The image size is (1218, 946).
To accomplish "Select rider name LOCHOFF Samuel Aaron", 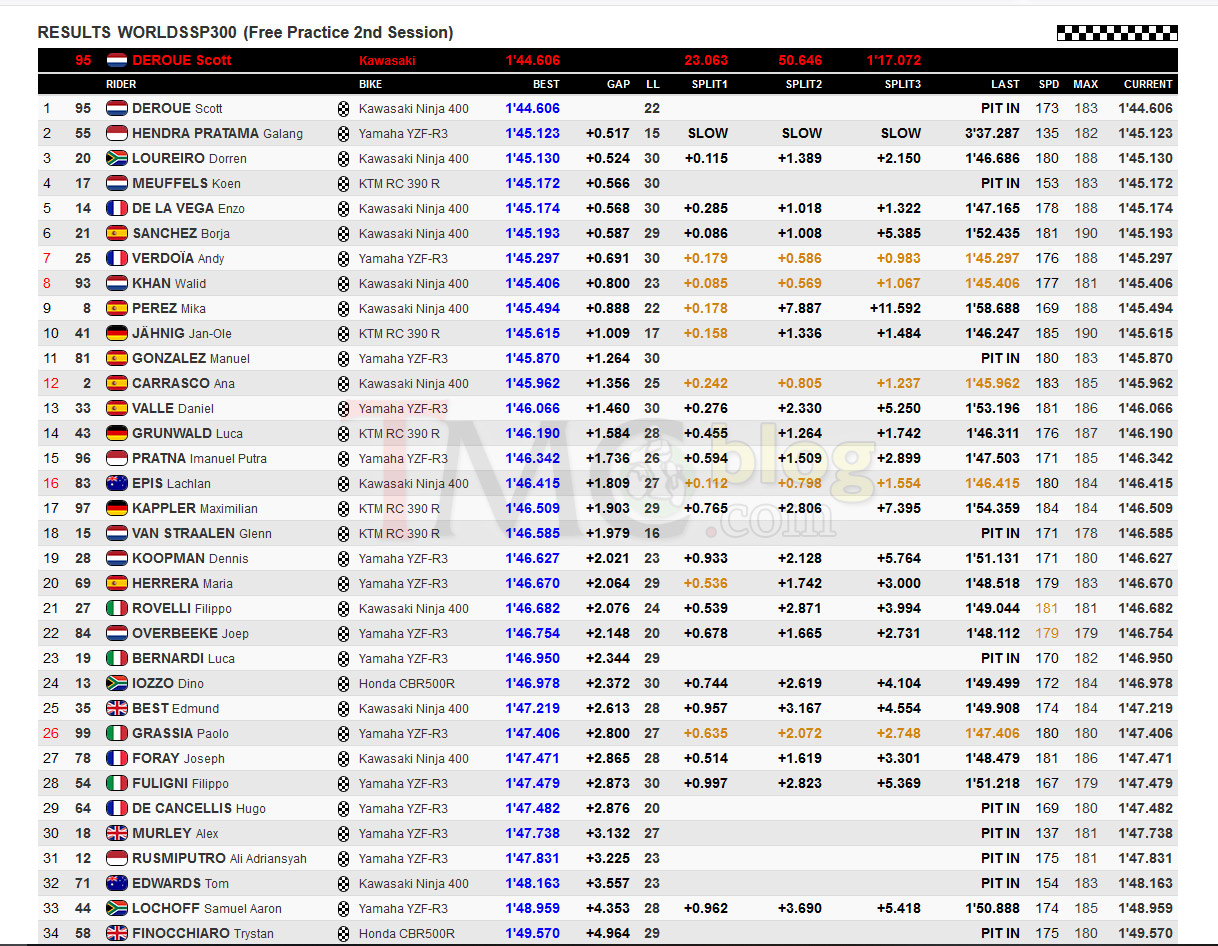I will [207, 908].
